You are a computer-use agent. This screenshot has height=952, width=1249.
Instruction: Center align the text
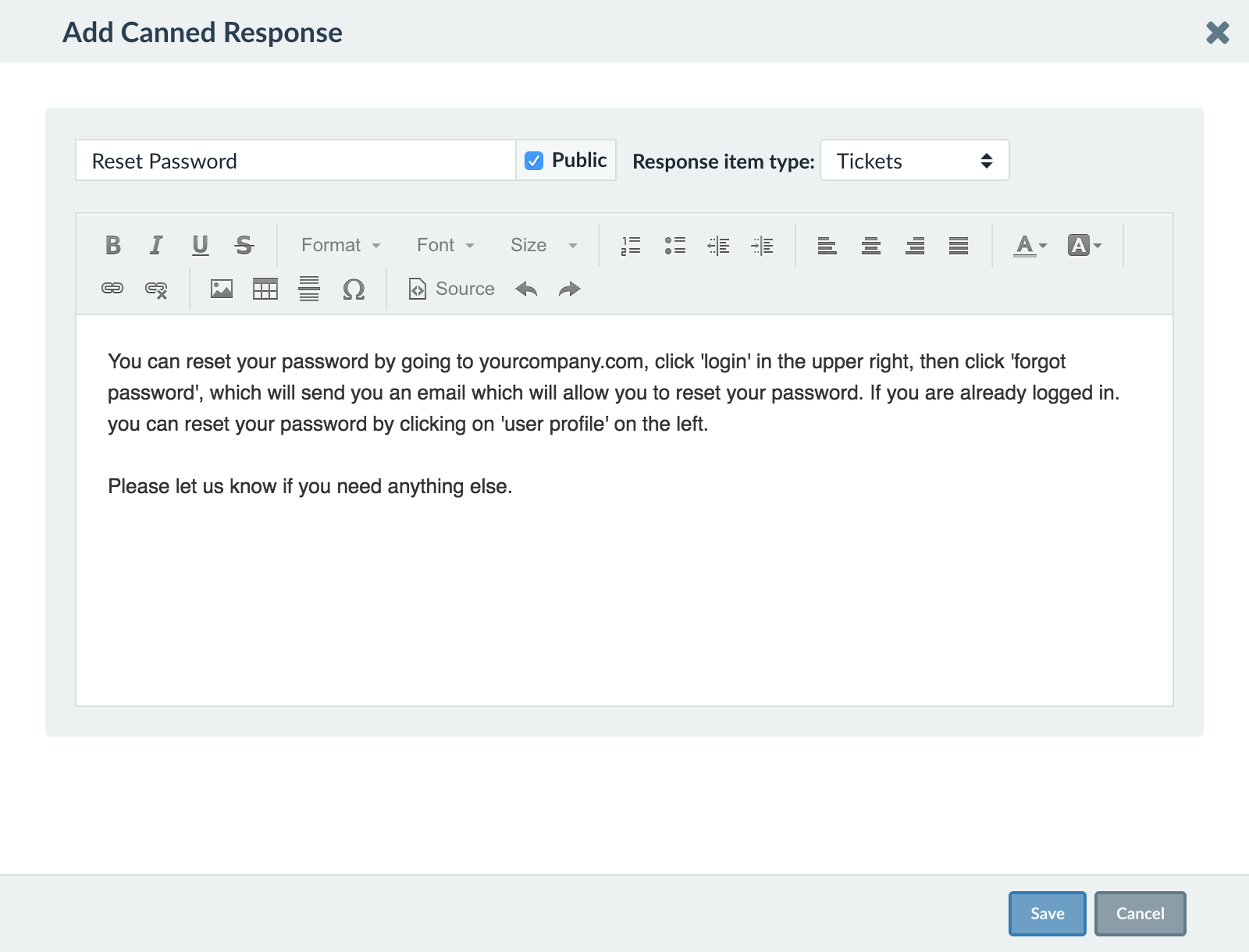[871, 246]
